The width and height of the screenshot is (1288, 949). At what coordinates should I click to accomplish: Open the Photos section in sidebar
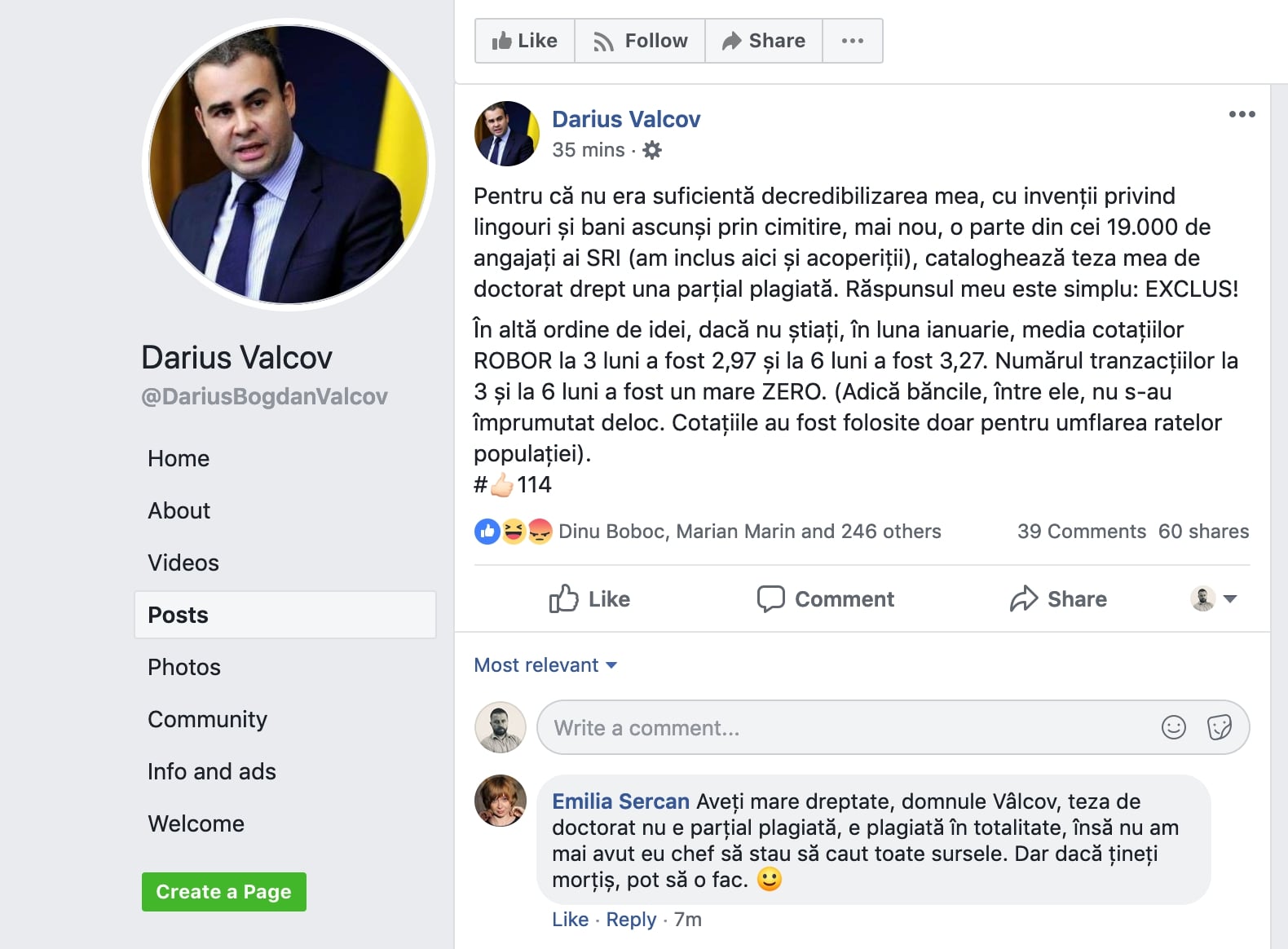pyautogui.click(x=184, y=667)
